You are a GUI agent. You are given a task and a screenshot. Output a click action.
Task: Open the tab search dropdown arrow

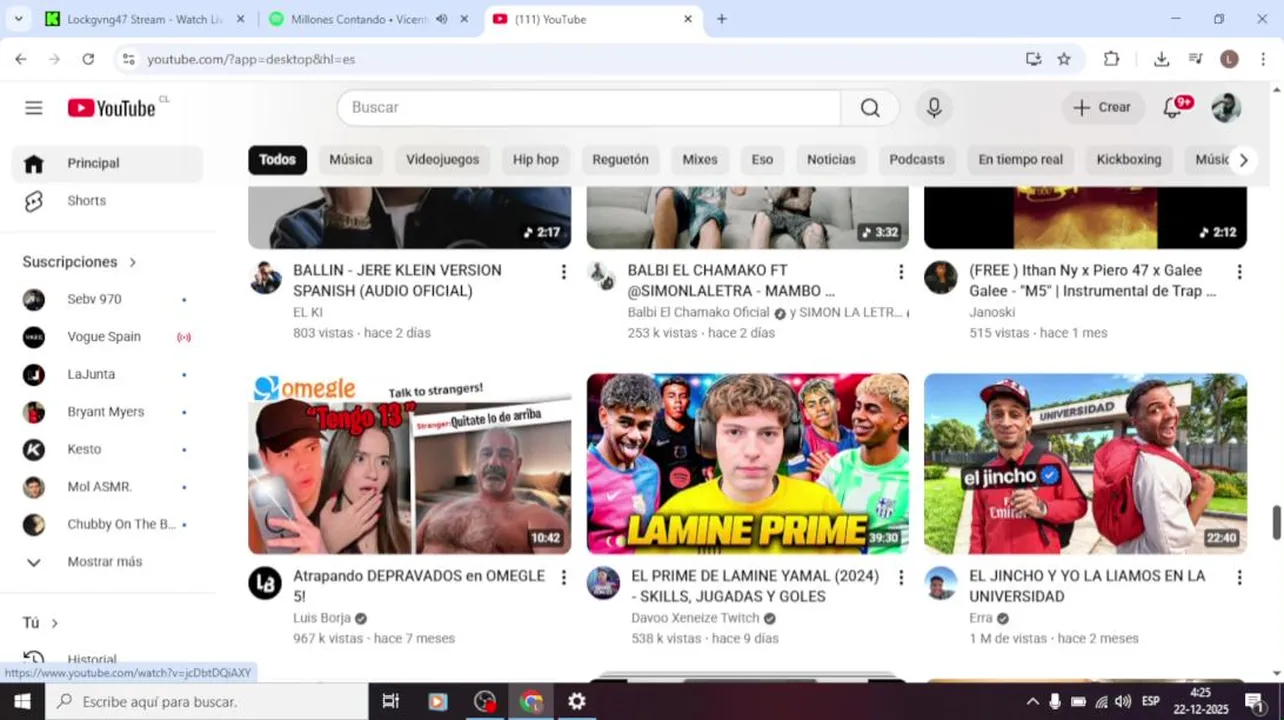[x=18, y=19]
